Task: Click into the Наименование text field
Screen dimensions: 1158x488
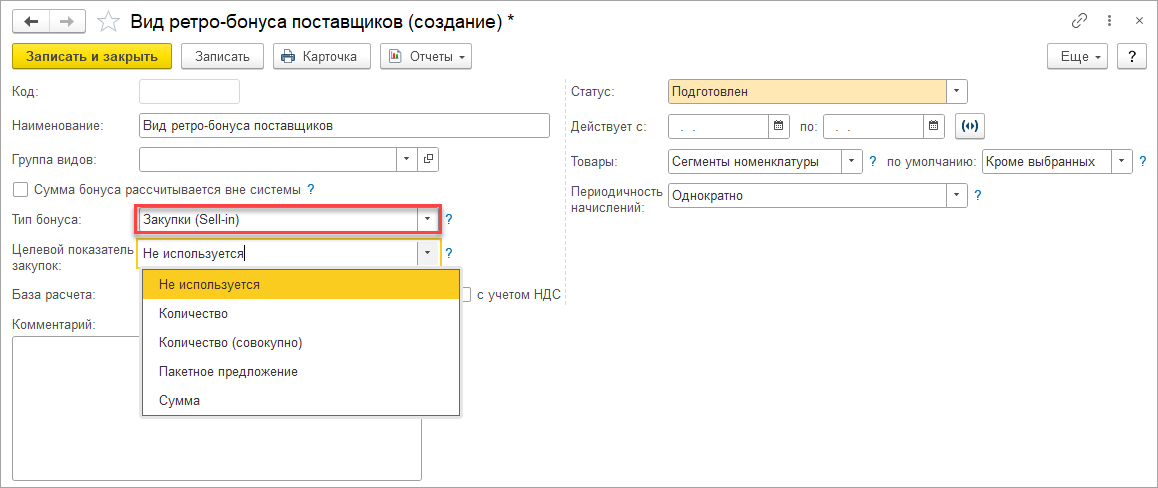Action: coord(344,126)
